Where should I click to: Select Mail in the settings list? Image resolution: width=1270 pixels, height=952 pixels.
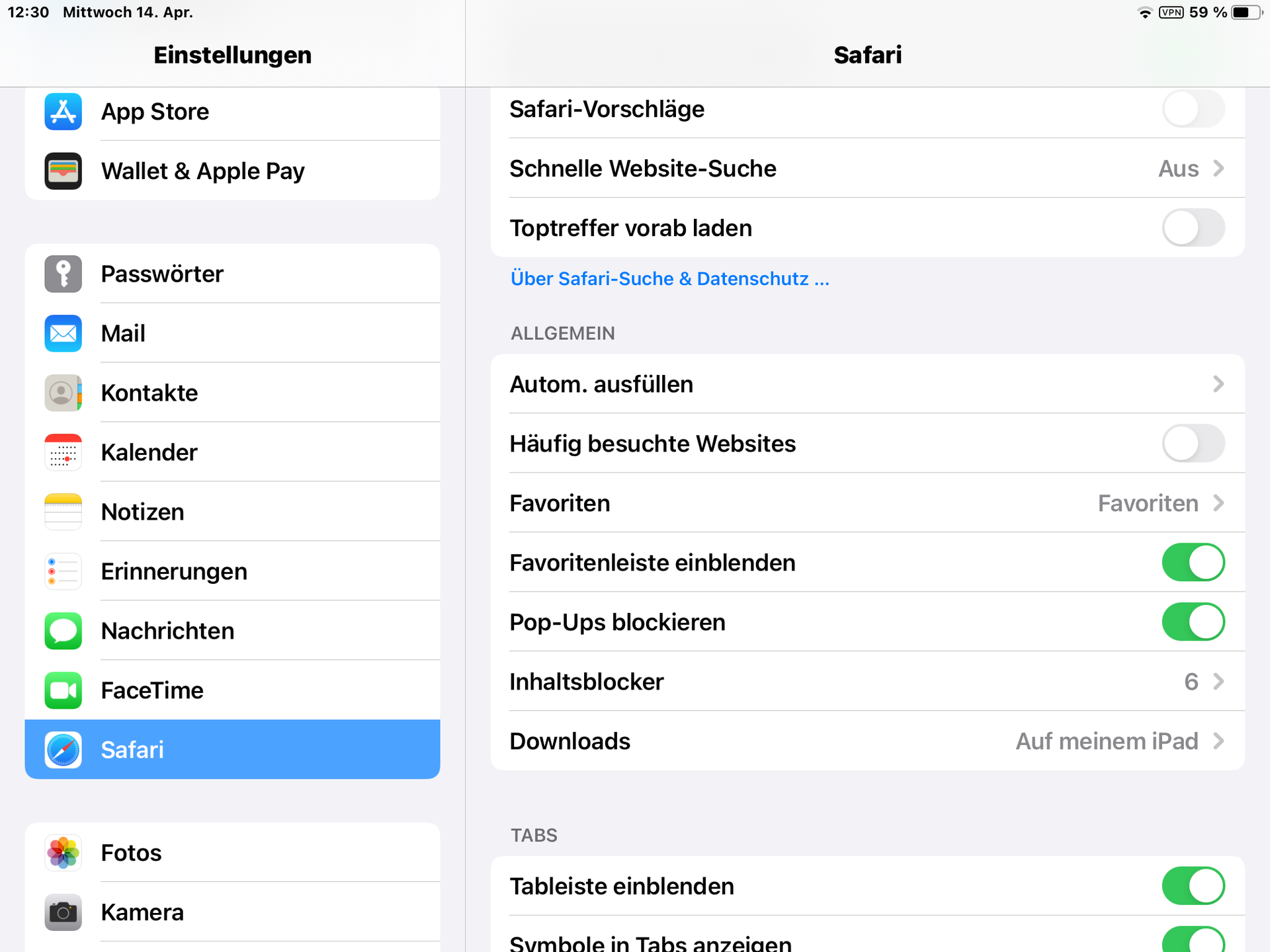pos(232,333)
